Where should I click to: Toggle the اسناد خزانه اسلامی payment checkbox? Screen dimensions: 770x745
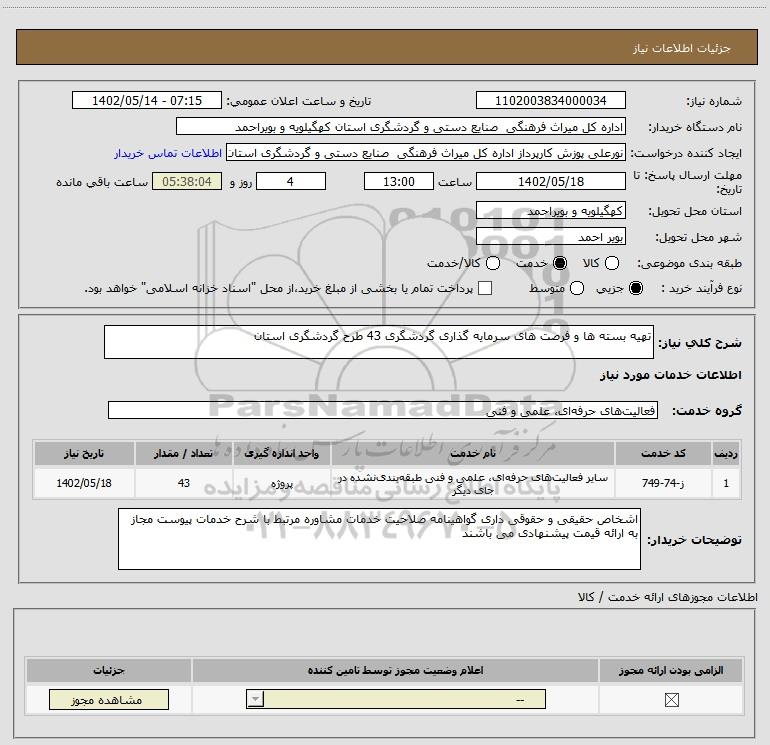(x=485, y=288)
